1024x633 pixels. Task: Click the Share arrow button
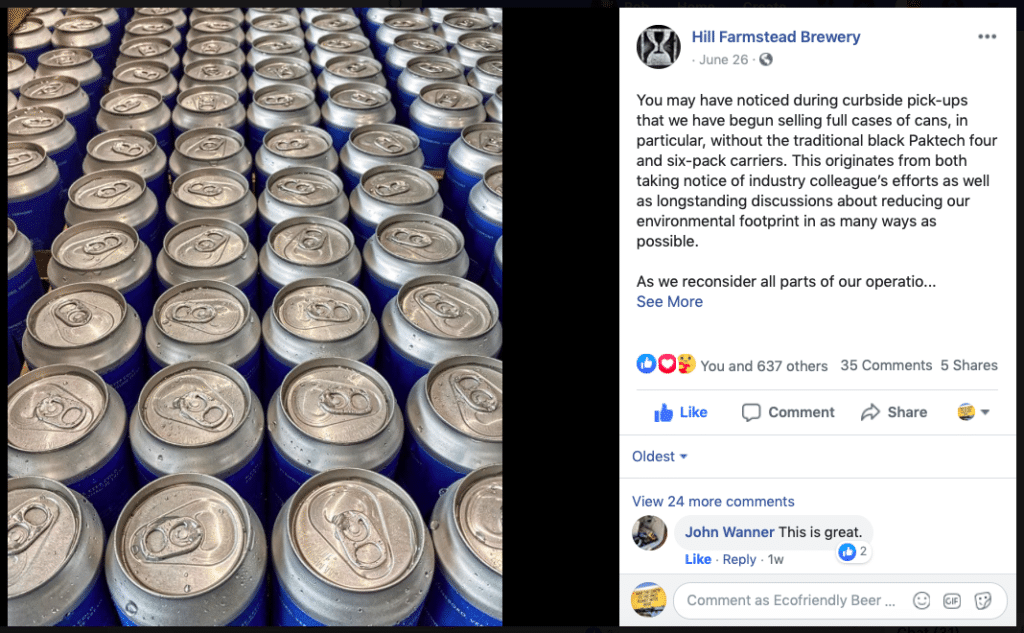(894, 412)
